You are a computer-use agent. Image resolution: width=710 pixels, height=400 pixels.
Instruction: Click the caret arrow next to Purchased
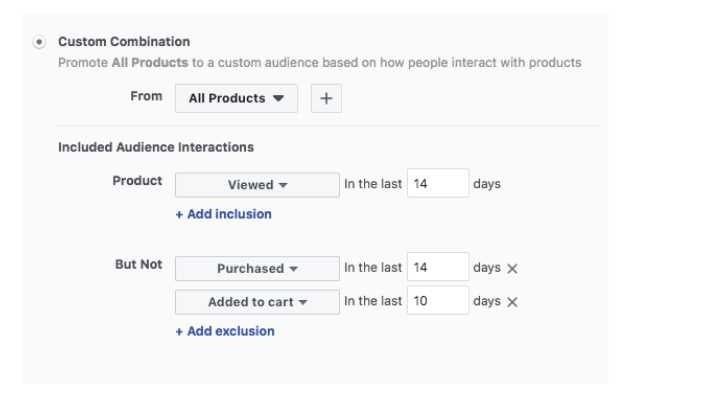pos(294,269)
